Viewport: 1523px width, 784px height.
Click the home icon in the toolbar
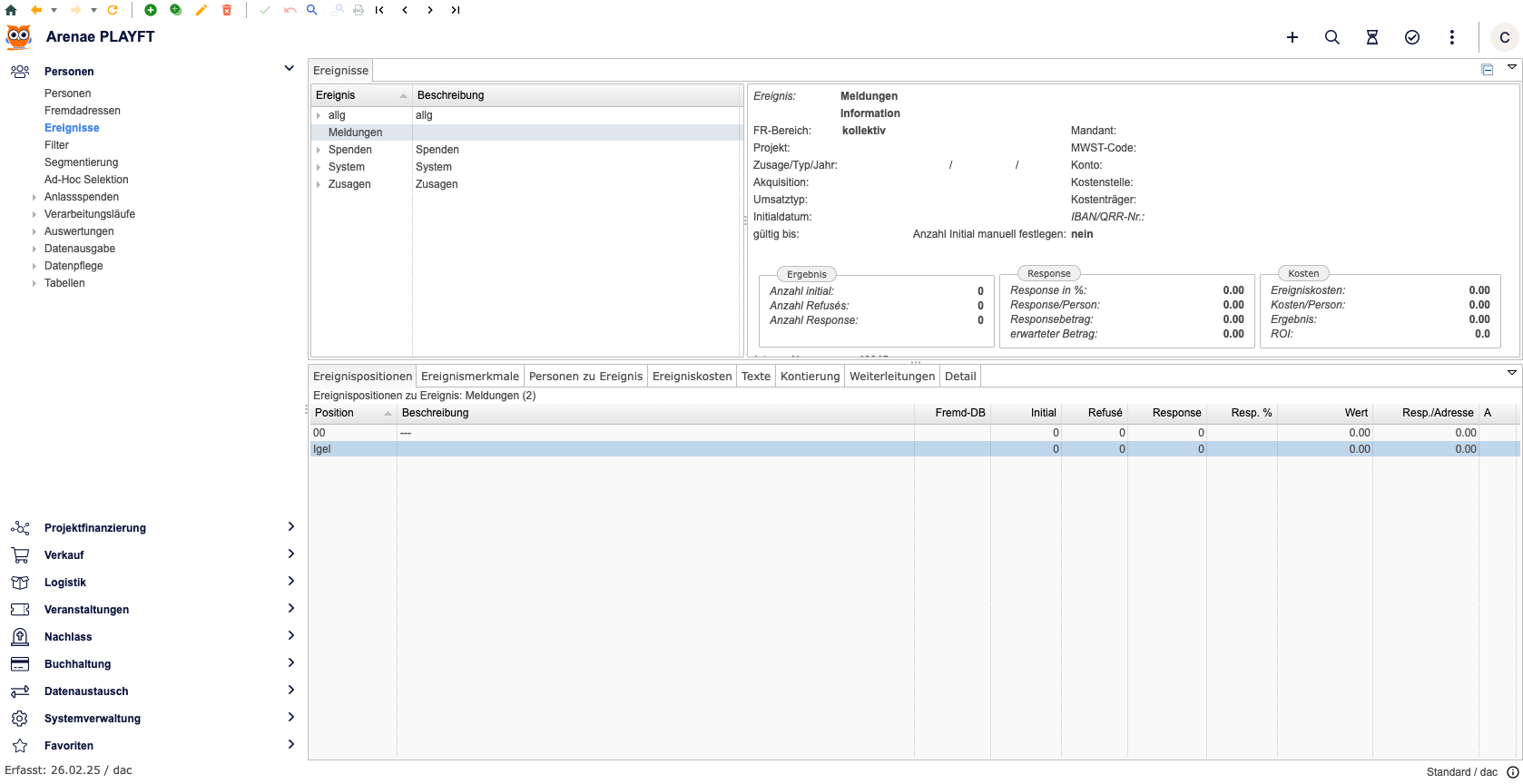(x=11, y=10)
